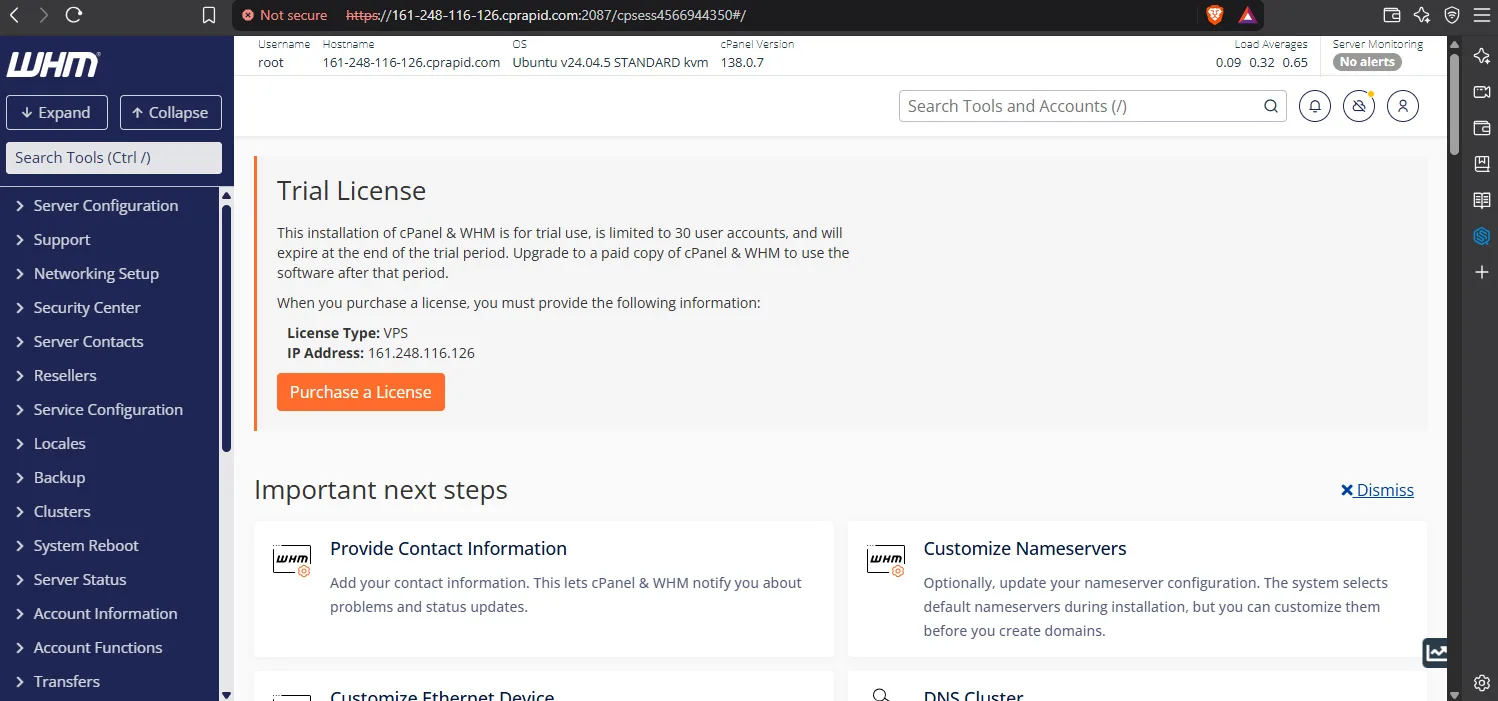This screenshot has height=701, width=1498.
Task: Dismiss the Important next steps section
Action: [x=1377, y=490]
